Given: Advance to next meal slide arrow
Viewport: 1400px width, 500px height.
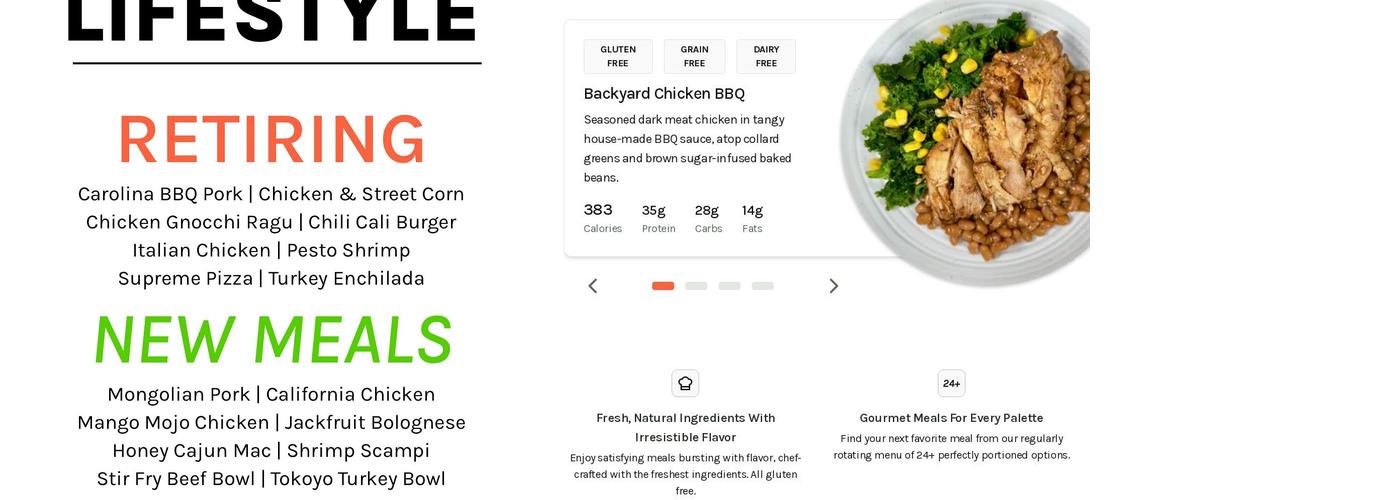Looking at the screenshot, I should coord(833,286).
